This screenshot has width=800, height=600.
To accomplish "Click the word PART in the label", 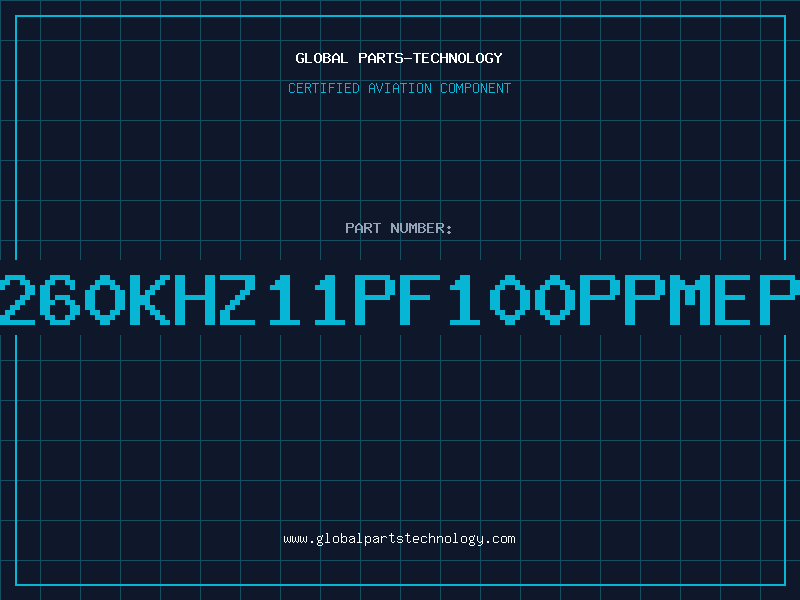I will [363, 228].
